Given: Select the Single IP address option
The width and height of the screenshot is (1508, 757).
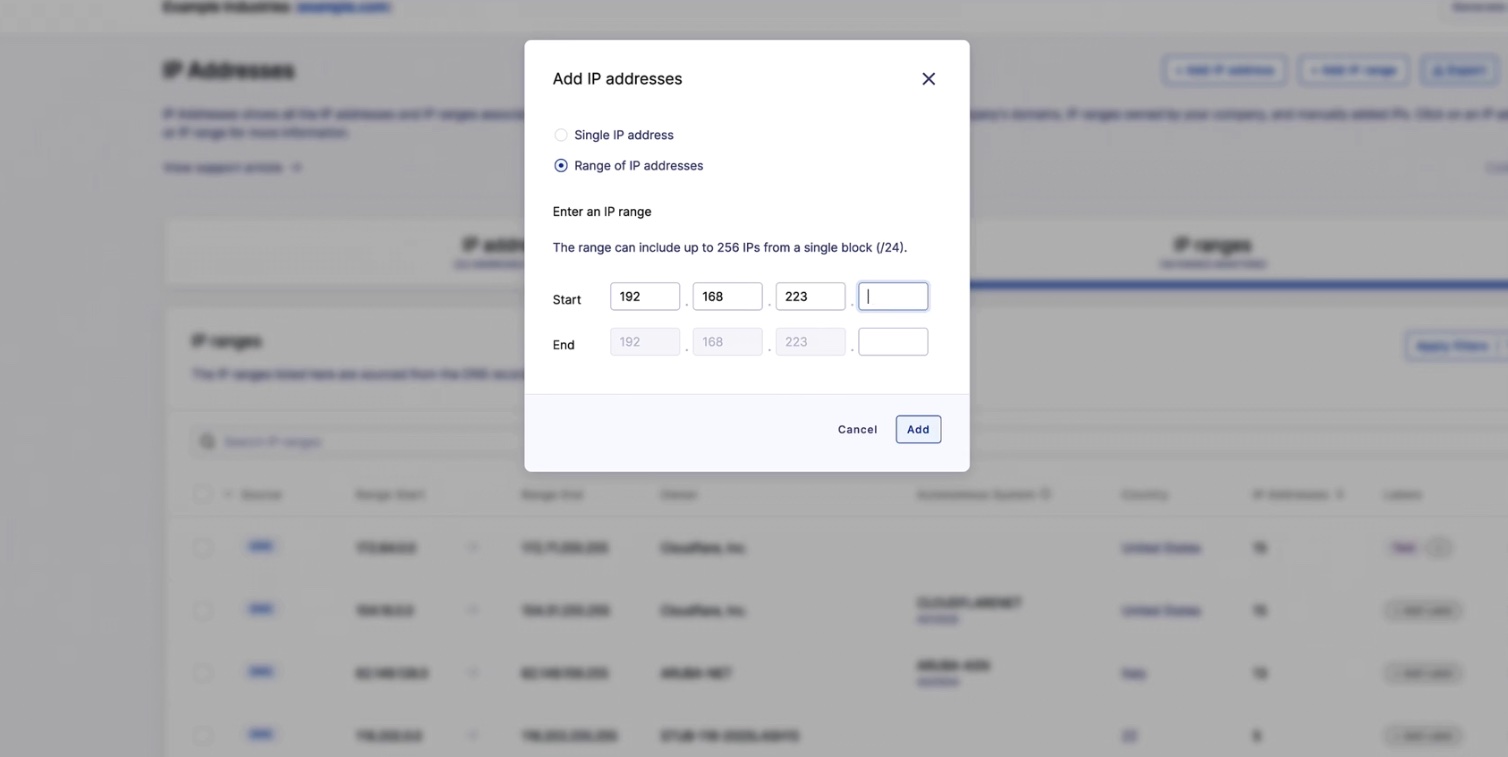Looking at the screenshot, I should (613, 135).
